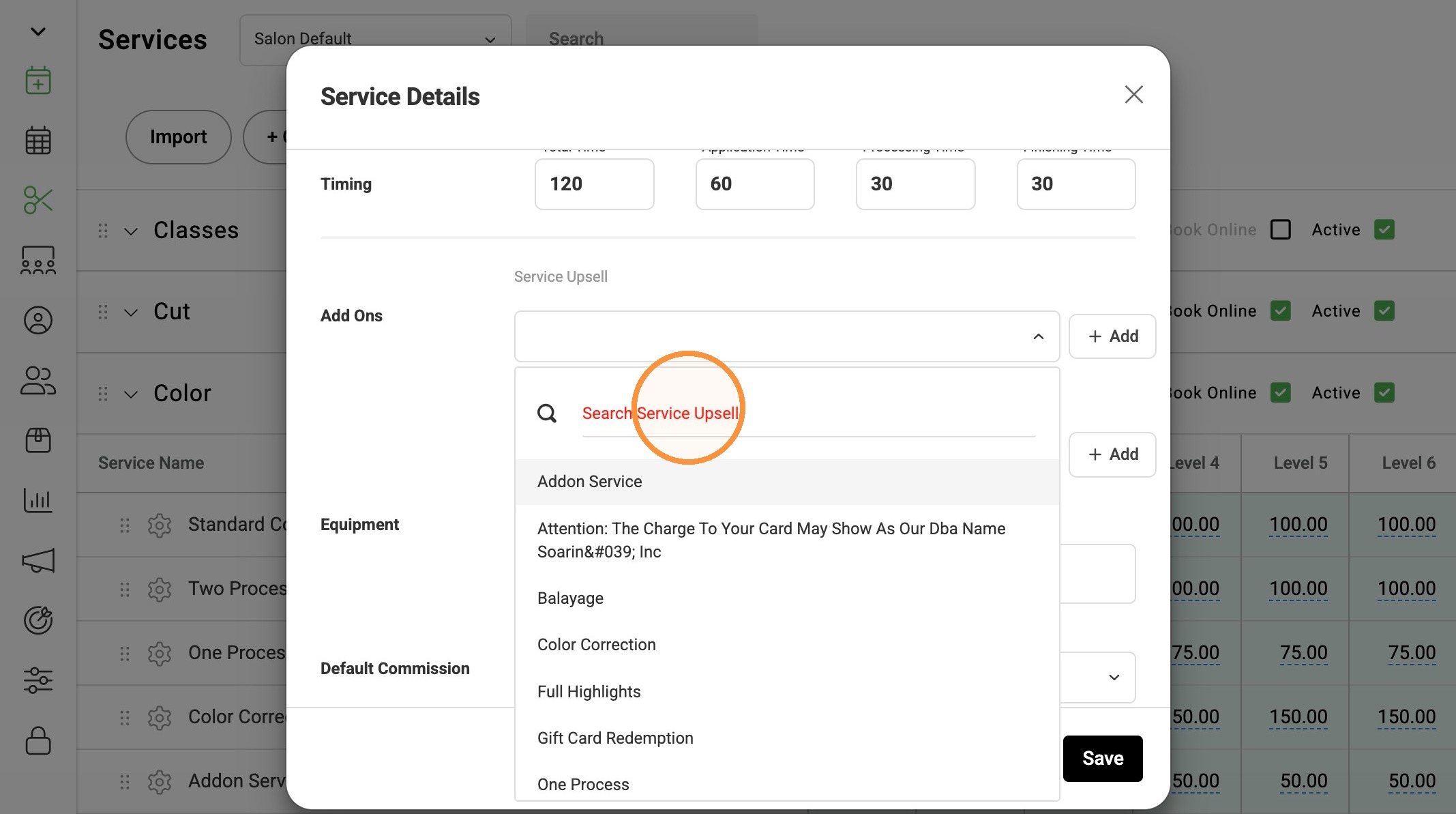Open settings gear for the Two Process row

click(160, 589)
